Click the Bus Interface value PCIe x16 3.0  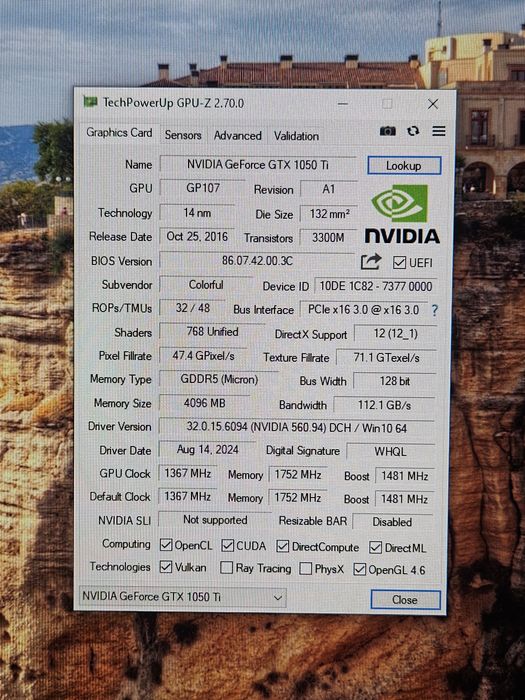tap(363, 310)
